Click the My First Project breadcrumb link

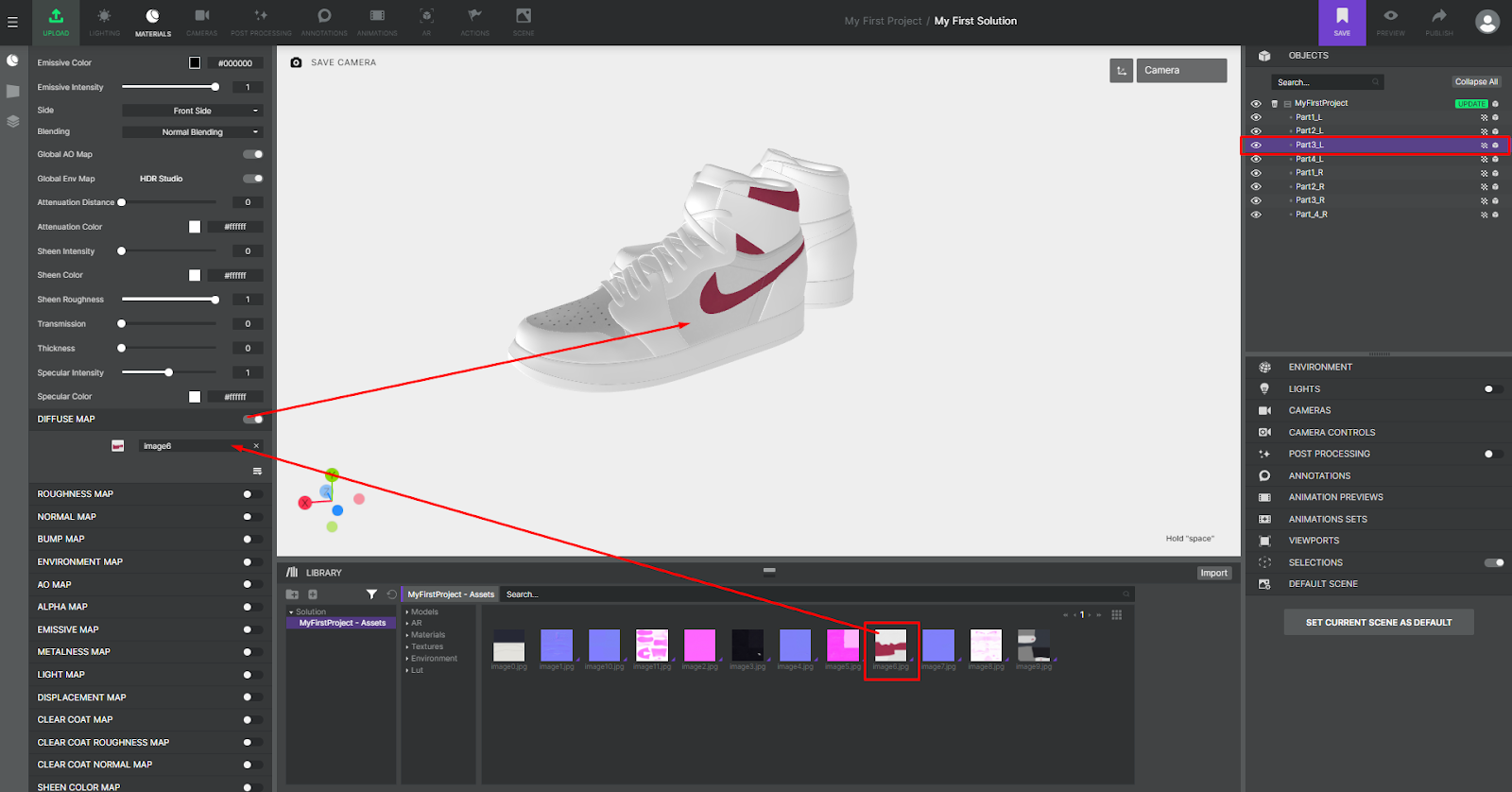point(883,21)
